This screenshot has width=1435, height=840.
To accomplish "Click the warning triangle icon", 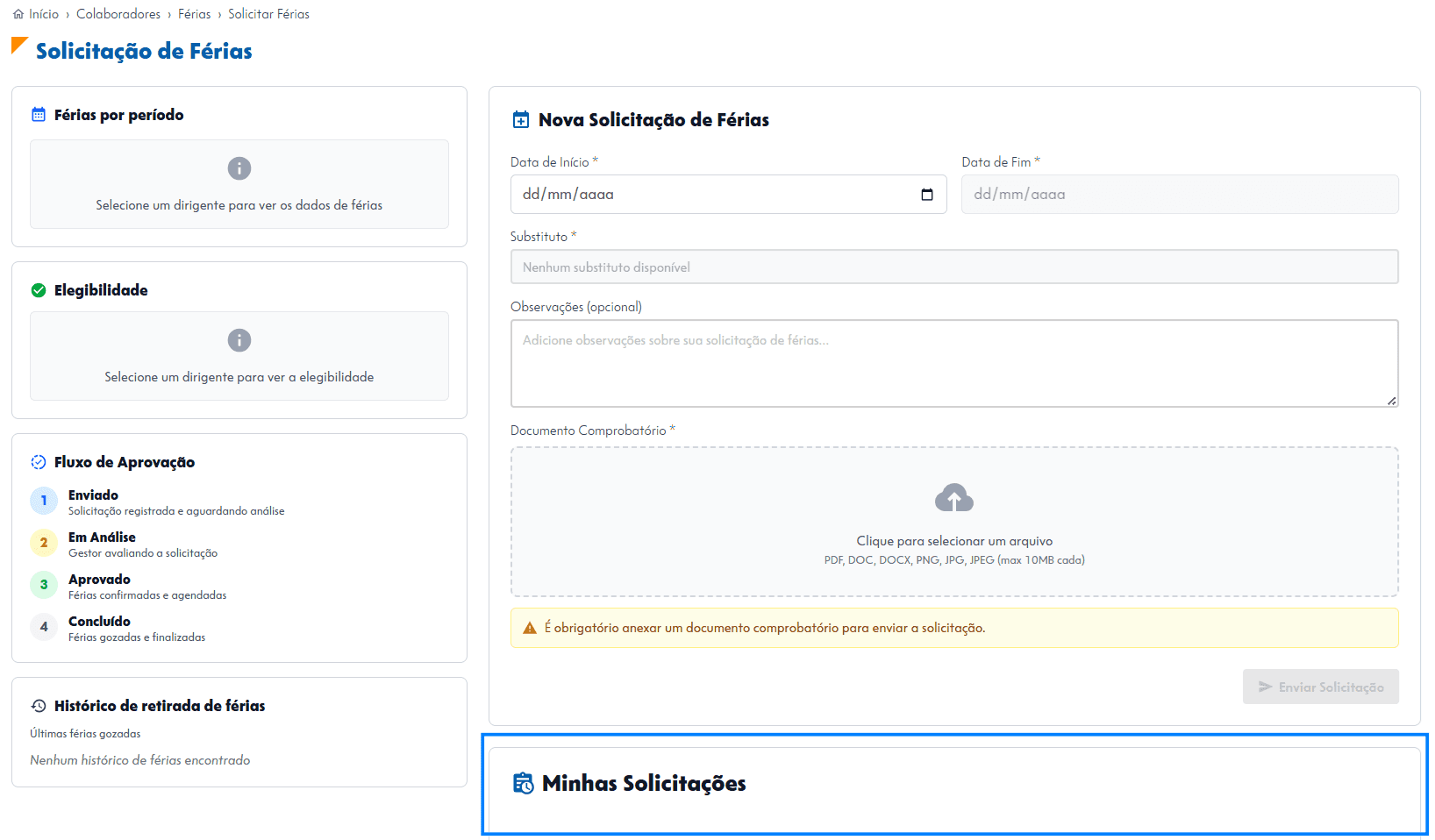I will pyautogui.click(x=530, y=628).
